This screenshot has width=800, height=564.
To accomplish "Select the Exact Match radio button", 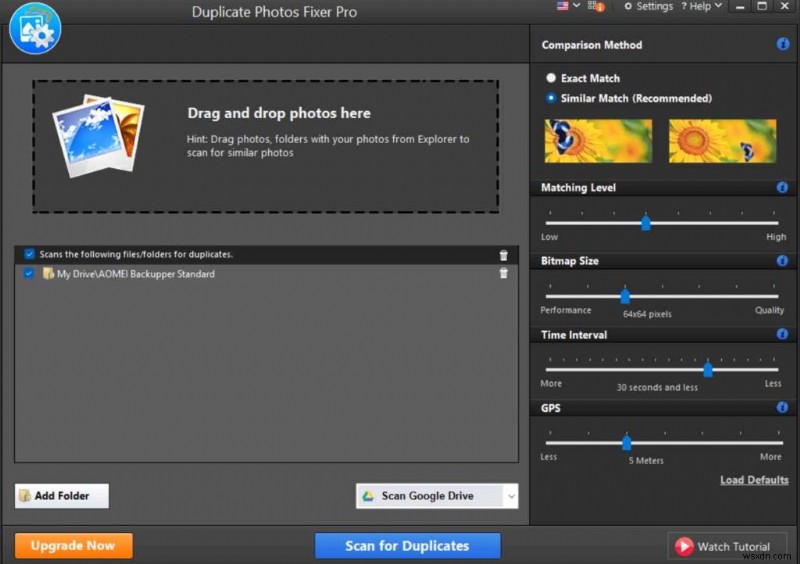I will (551, 78).
